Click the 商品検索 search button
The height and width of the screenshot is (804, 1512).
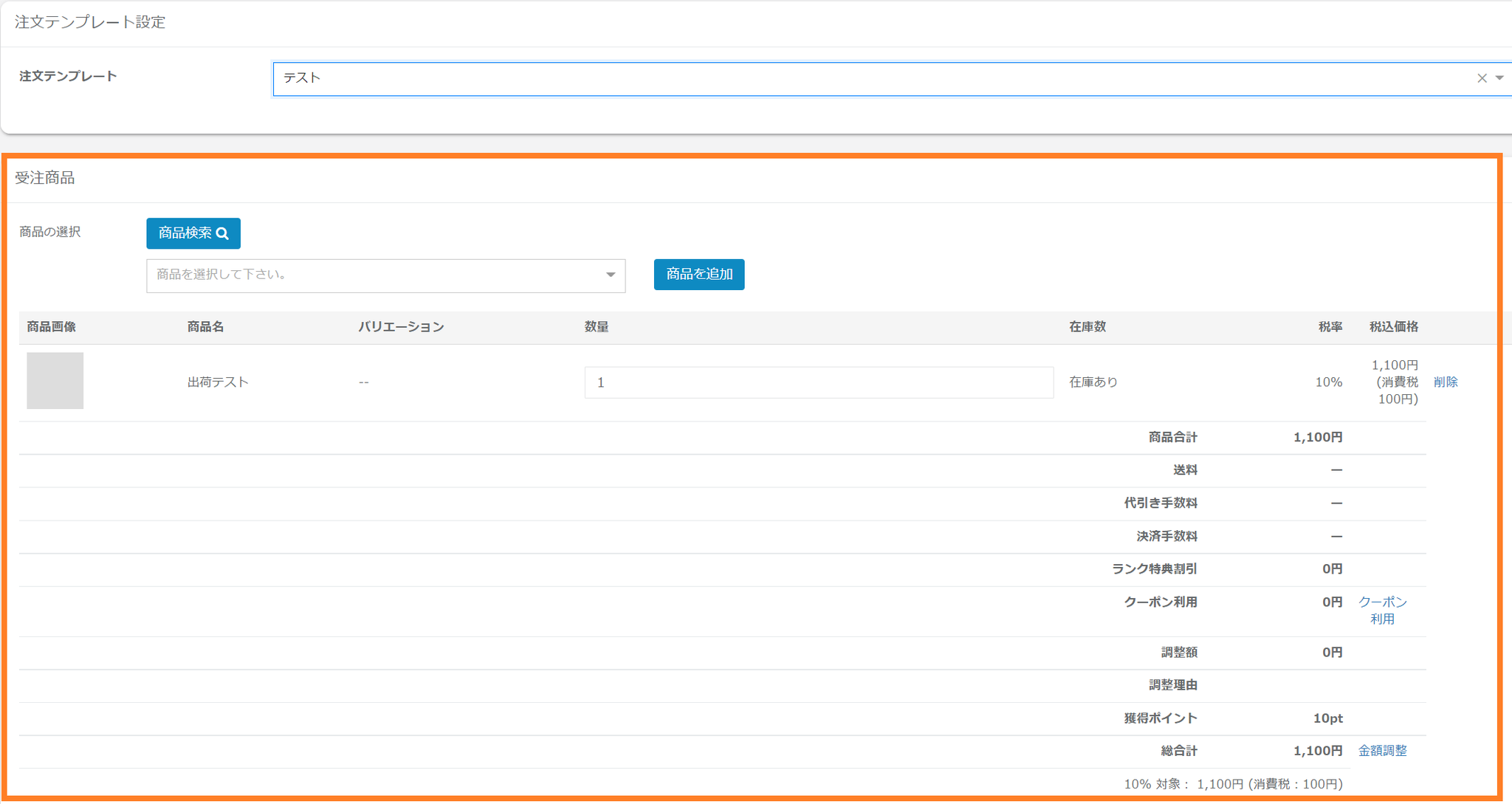(193, 233)
